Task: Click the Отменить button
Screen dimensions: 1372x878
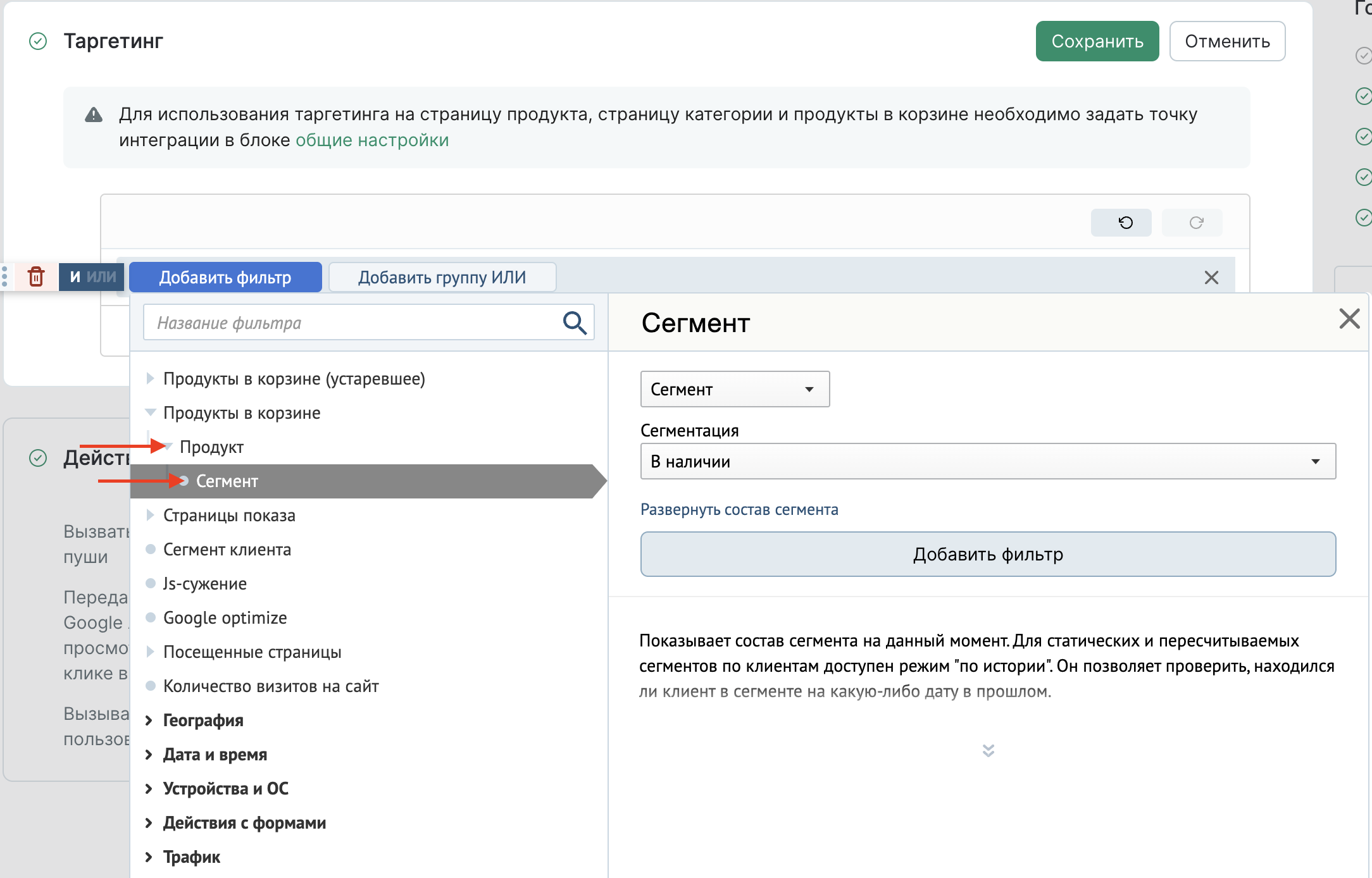Action: click(x=1227, y=41)
